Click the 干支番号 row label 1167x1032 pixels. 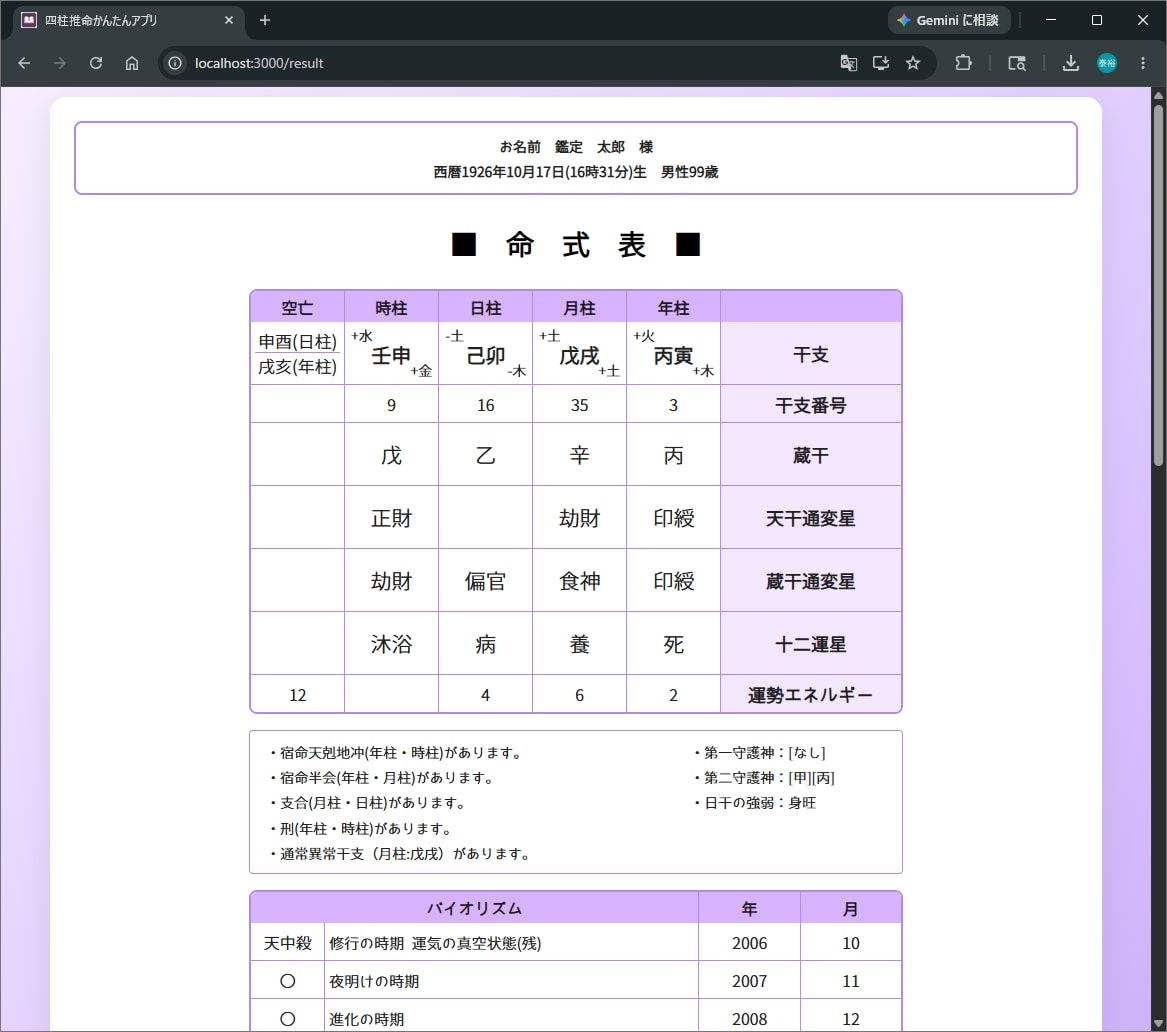pos(810,405)
